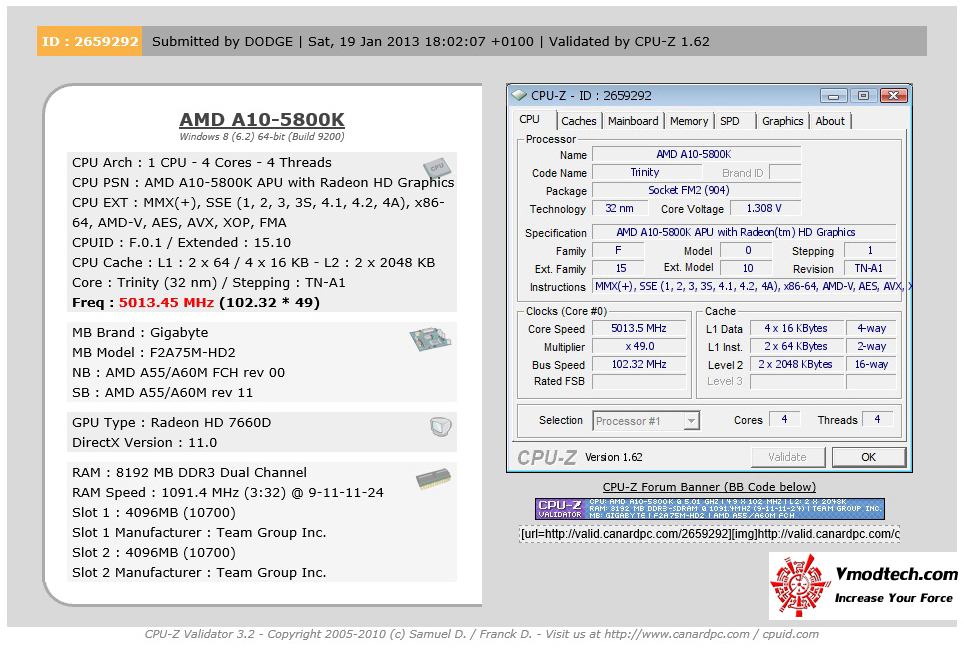
Task: Click the monitor icon beside GPU Type
Action: coord(441,426)
